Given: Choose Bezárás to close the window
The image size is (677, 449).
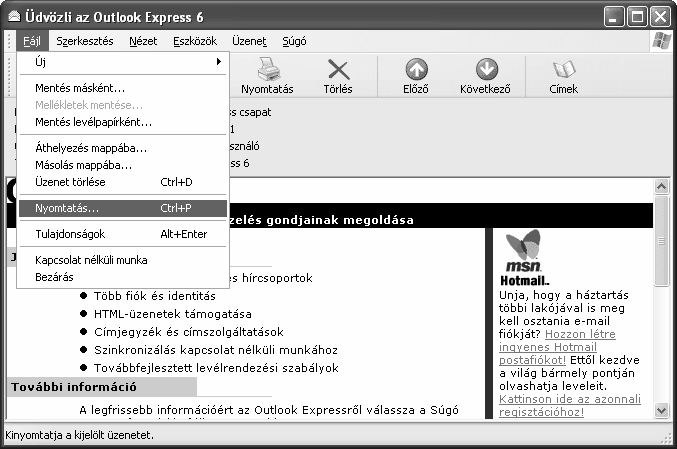Looking at the screenshot, I should tap(123, 277).
